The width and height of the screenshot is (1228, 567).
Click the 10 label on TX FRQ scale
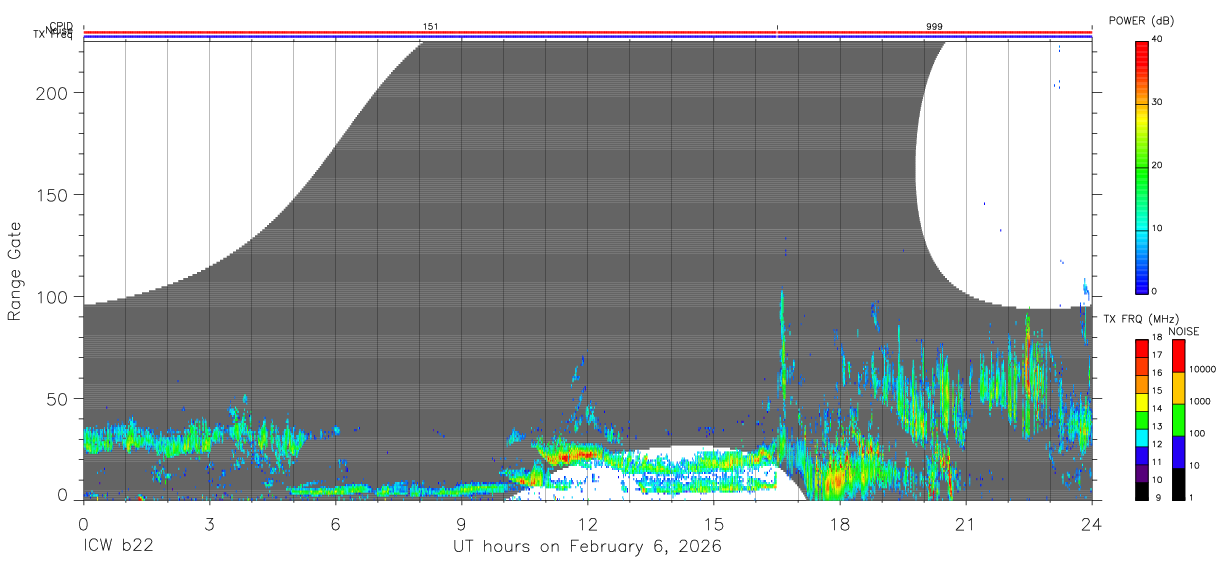coord(1157,480)
